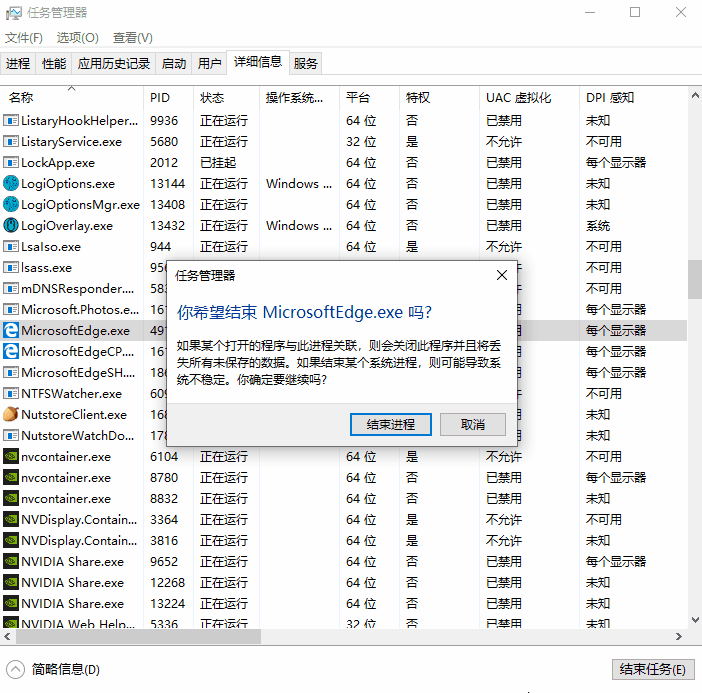Click the MicrosoftEdgeCP Edge icon
Viewport: 702px width, 693px height.
[x=11, y=351]
